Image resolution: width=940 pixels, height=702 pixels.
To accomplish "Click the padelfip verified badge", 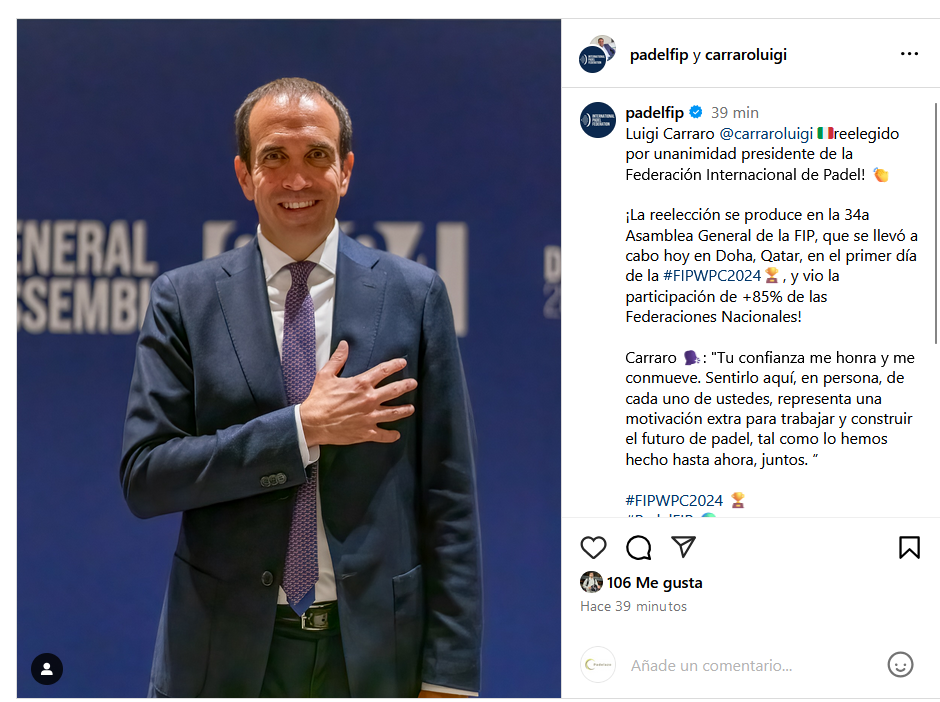I will 695,112.
